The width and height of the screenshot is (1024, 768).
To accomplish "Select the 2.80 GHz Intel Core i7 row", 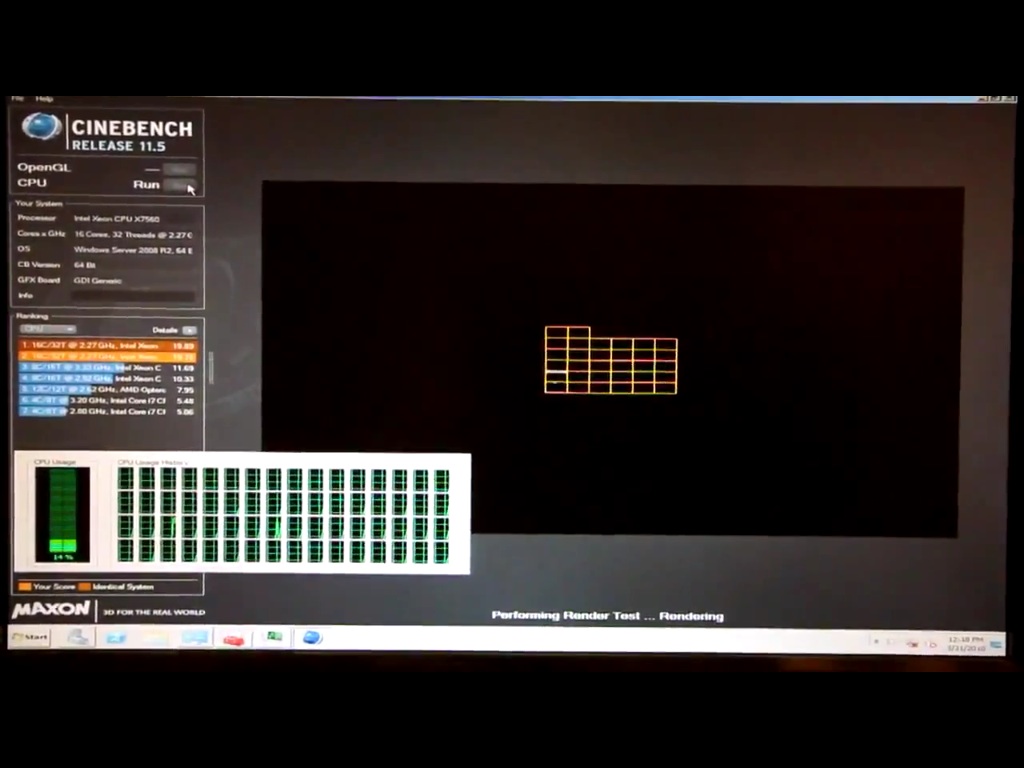I will (x=107, y=411).
